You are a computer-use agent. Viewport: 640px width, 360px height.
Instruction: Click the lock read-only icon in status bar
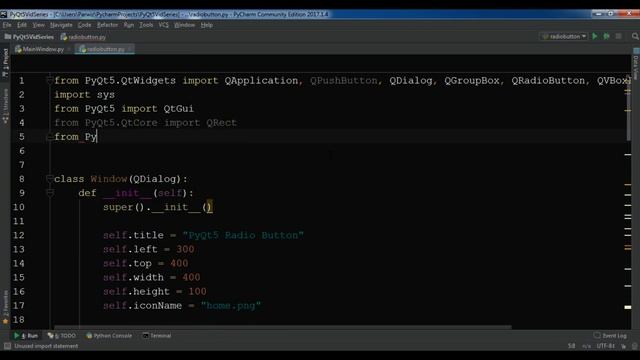(624, 346)
